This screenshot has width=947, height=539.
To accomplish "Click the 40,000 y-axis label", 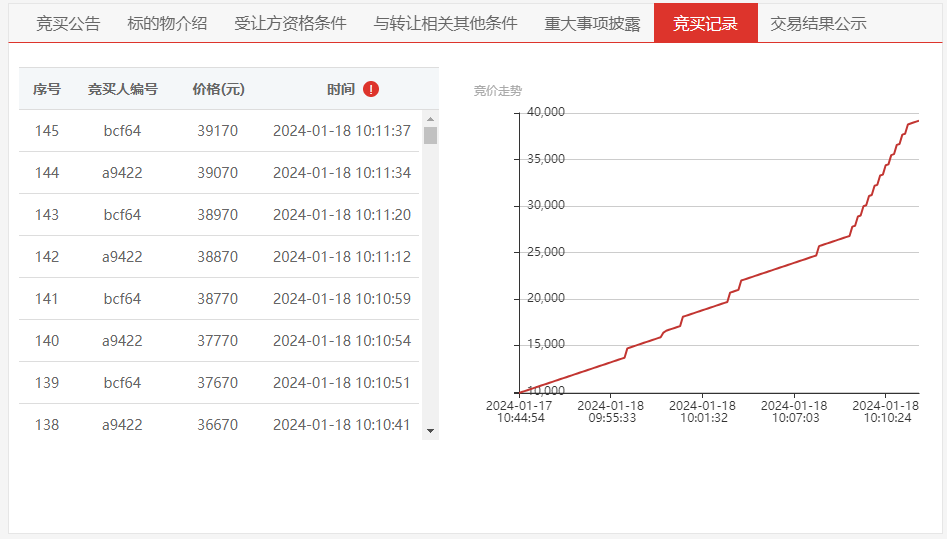I will tap(545, 112).
